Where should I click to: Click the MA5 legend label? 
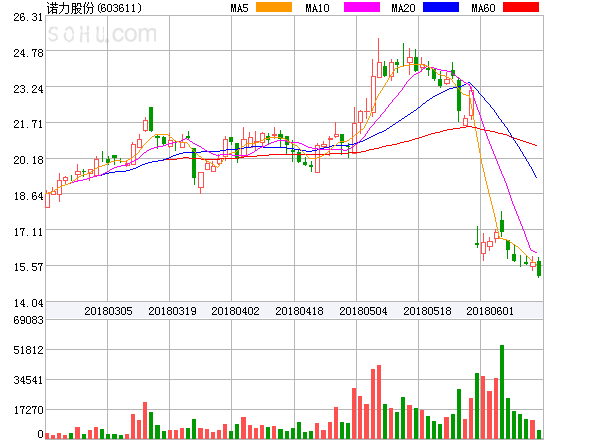239,8
